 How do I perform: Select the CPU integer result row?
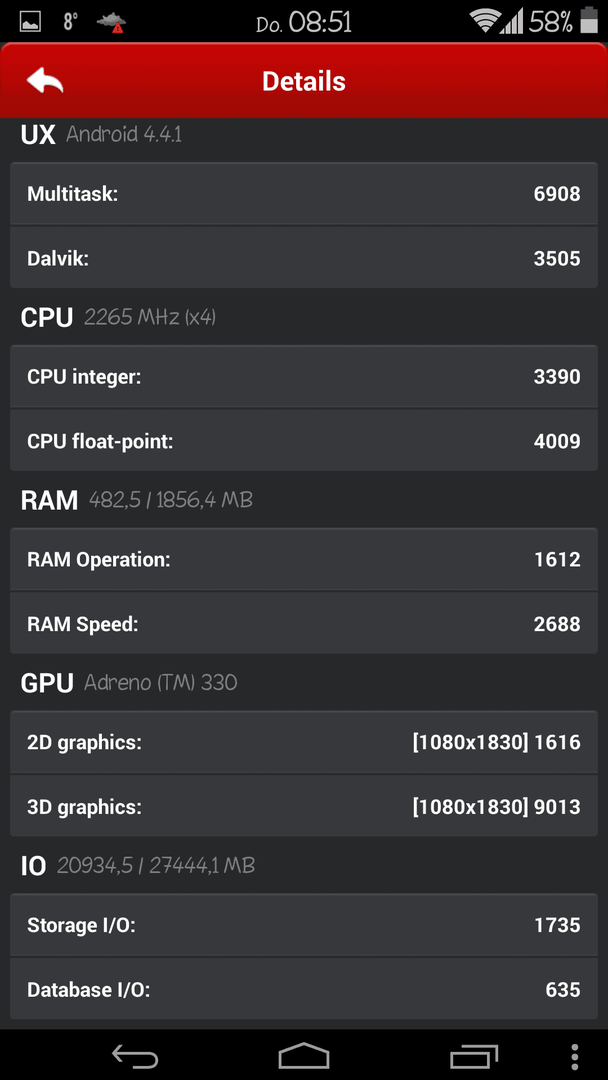(304, 377)
